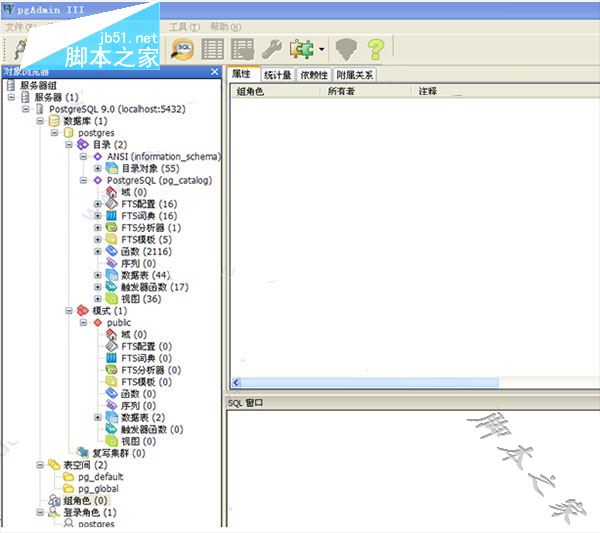Collapse PostgreSQL 9.0 server node
The image size is (600, 533).
click(26, 109)
